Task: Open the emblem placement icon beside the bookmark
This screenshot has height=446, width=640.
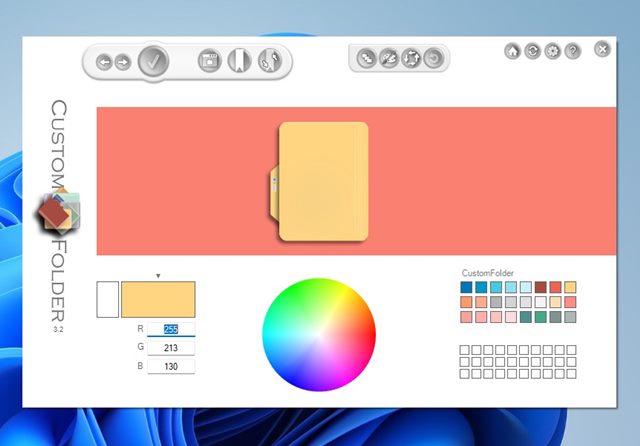Action: (x=270, y=61)
